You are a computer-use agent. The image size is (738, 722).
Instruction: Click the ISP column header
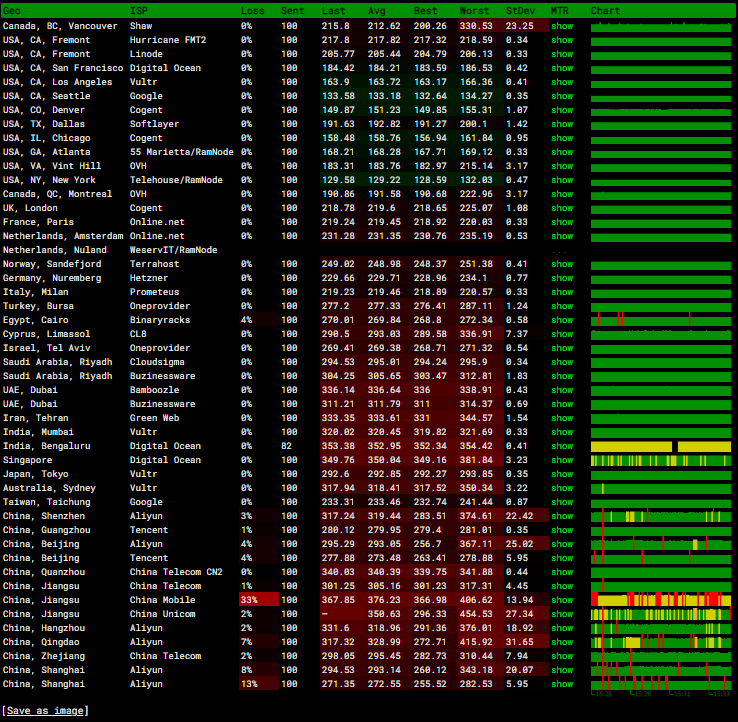(138, 11)
